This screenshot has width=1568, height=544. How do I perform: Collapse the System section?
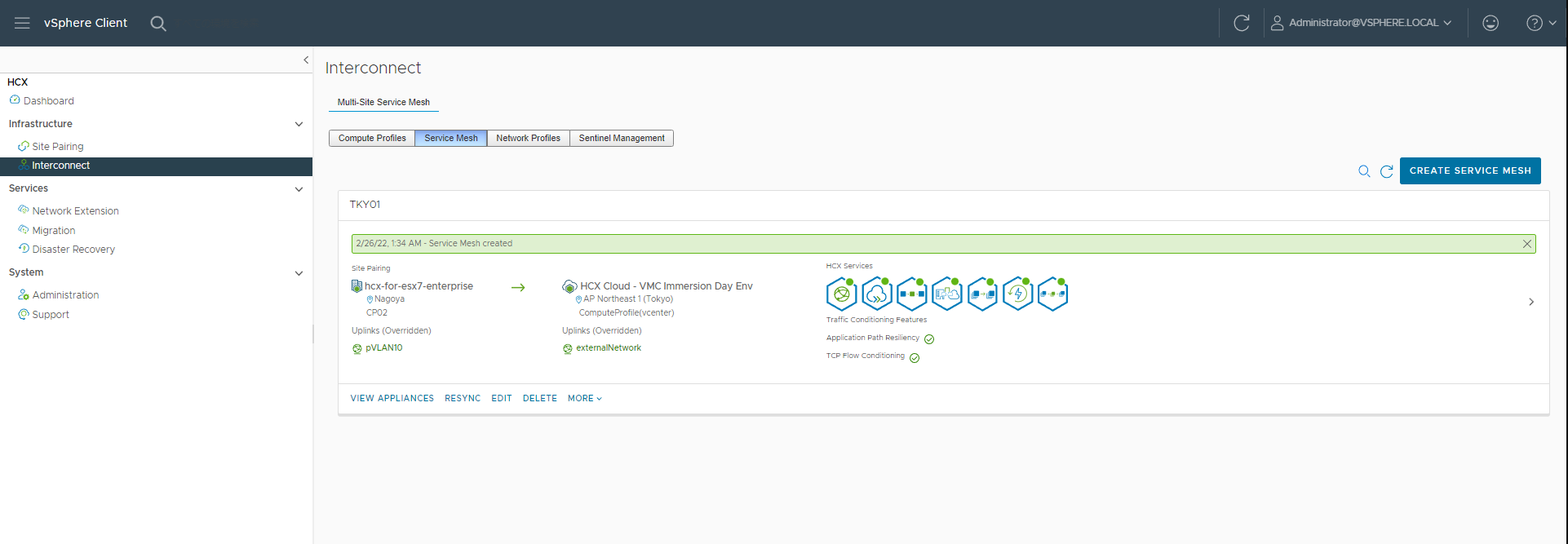(x=299, y=272)
